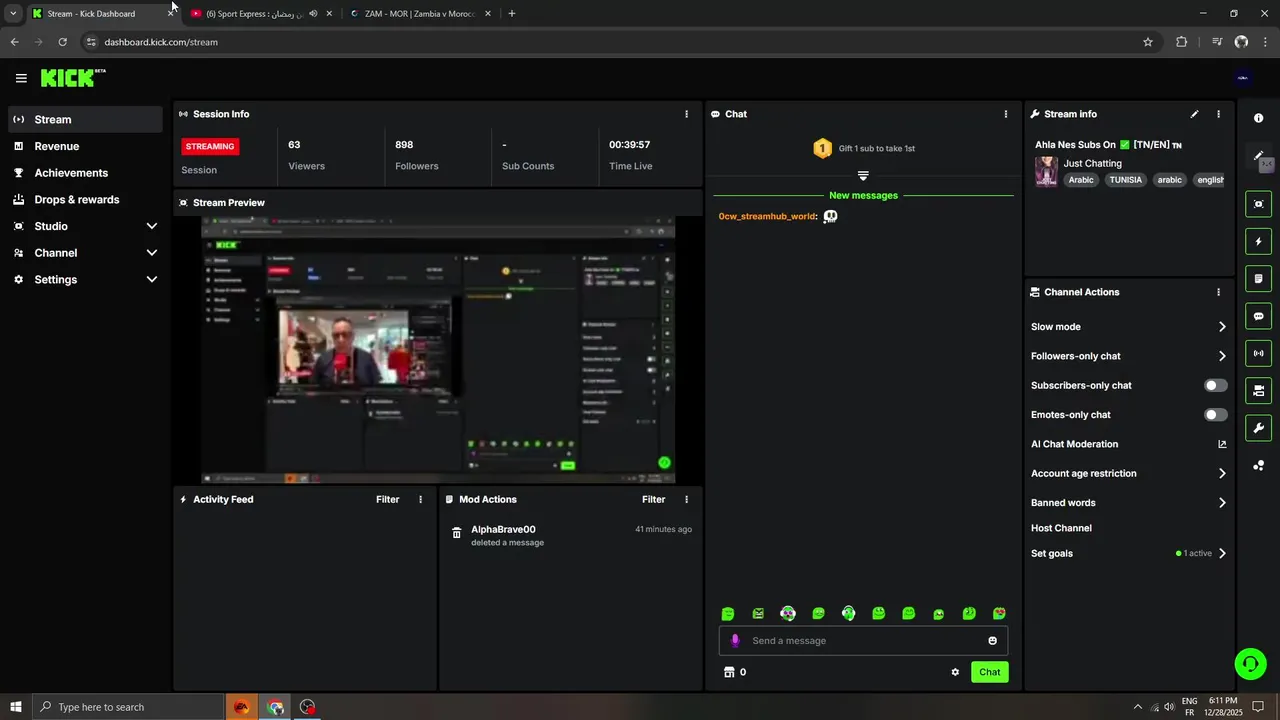1280x720 pixels.
Task: Click the stream preview widget sidebar icon
Action: pyautogui.click(x=1258, y=204)
